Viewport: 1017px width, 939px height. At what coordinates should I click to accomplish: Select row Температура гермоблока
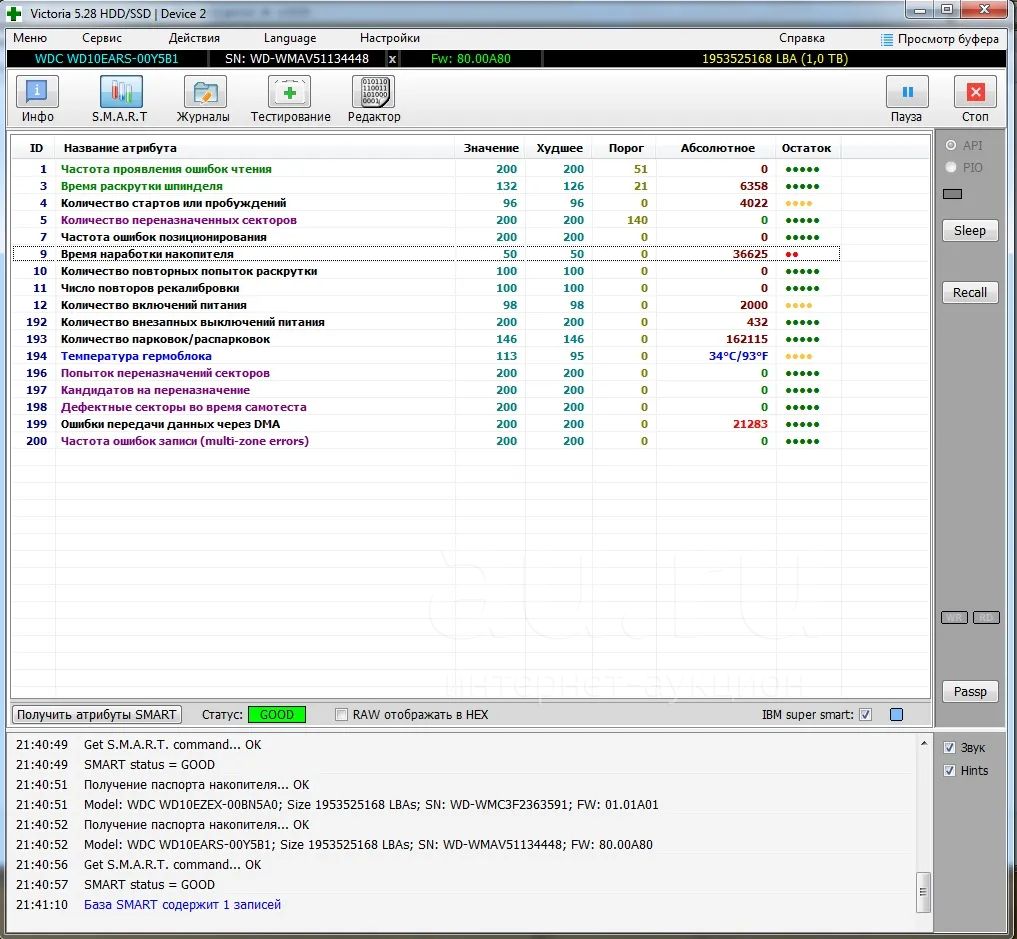pyautogui.click(x=426, y=356)
